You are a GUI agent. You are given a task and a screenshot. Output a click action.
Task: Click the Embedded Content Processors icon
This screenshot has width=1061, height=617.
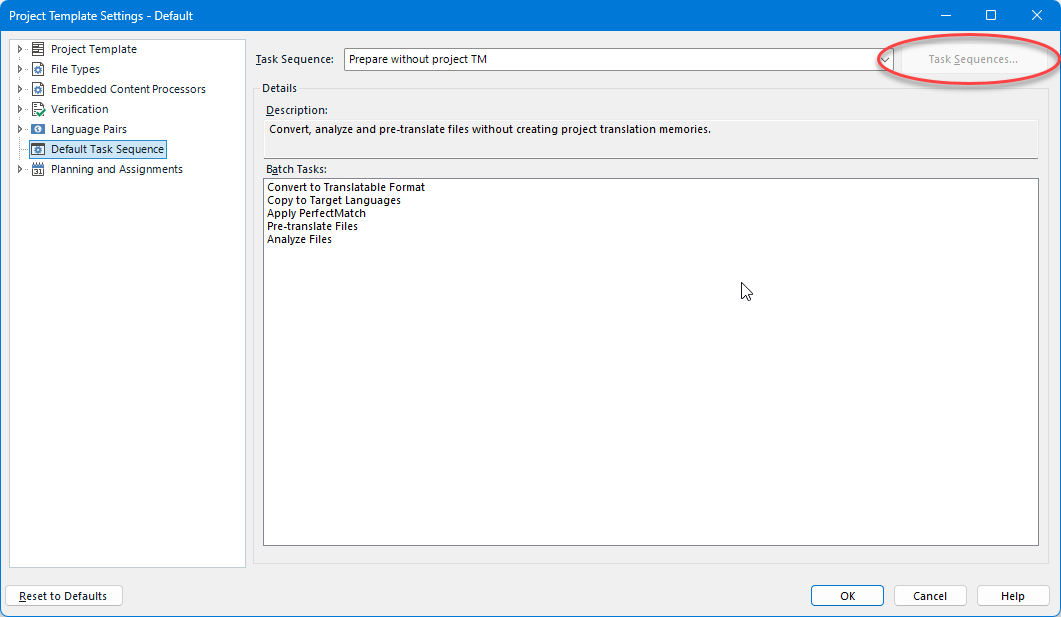click(38, 89)
